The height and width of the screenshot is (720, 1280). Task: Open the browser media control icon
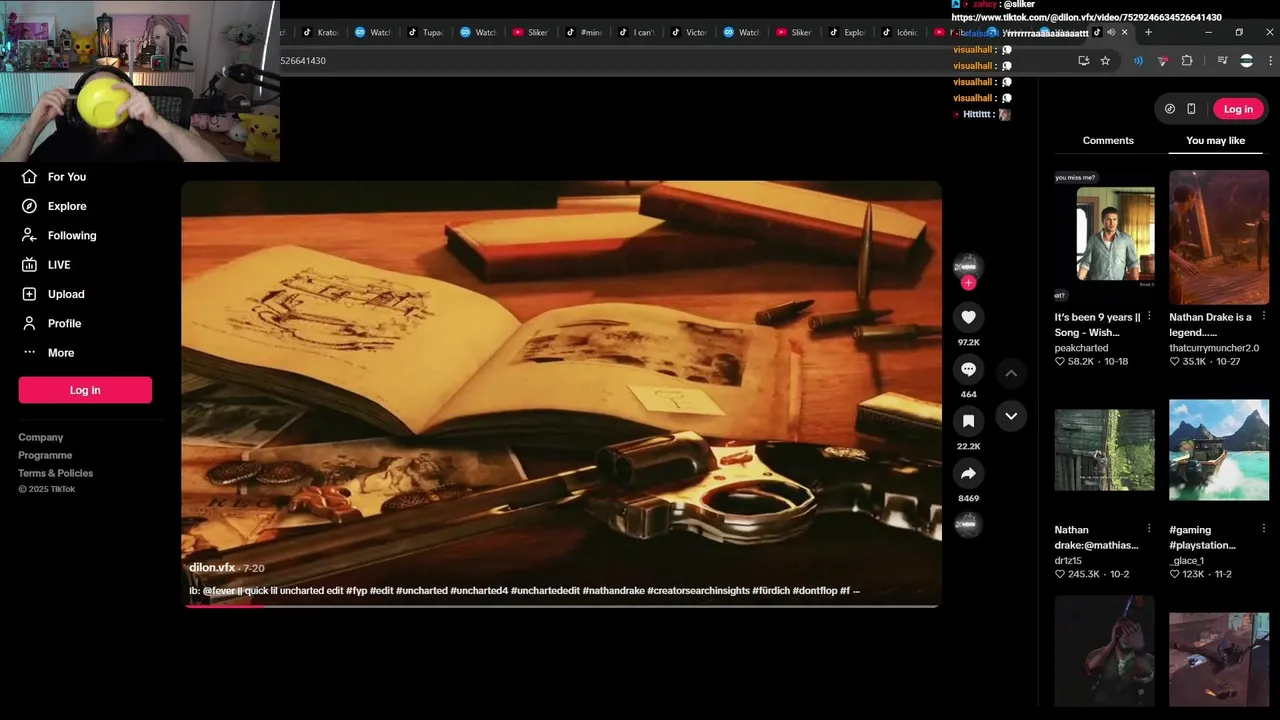click(x=1222, y=61)
